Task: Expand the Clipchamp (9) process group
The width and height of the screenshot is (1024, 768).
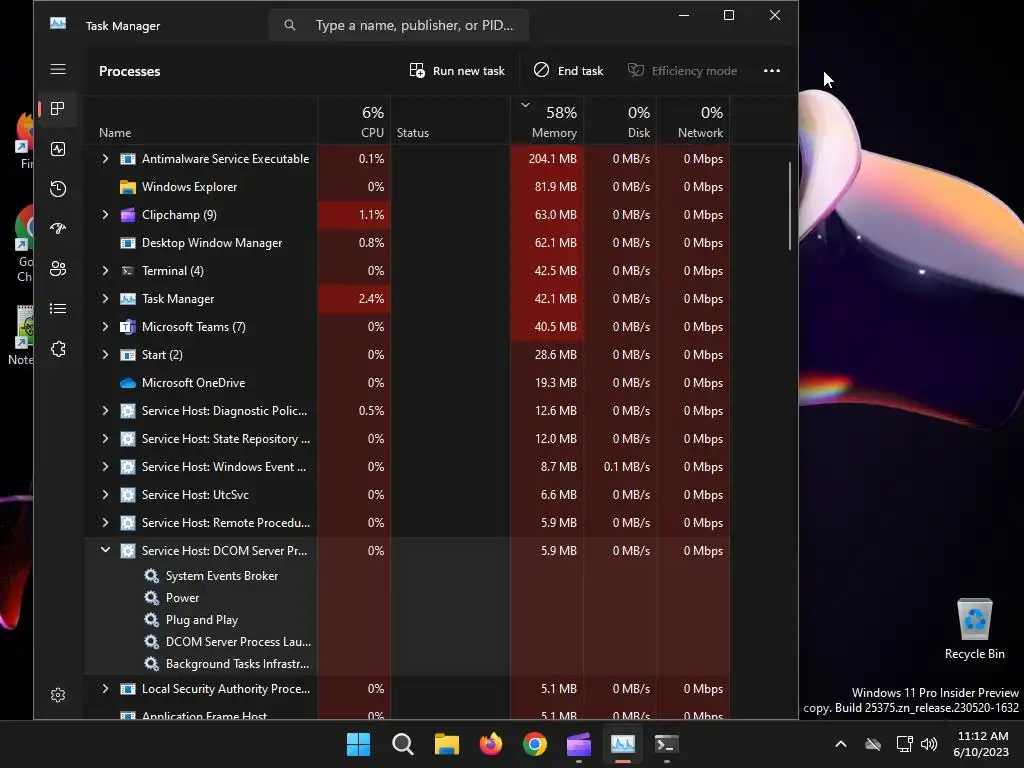Action: 105,215
